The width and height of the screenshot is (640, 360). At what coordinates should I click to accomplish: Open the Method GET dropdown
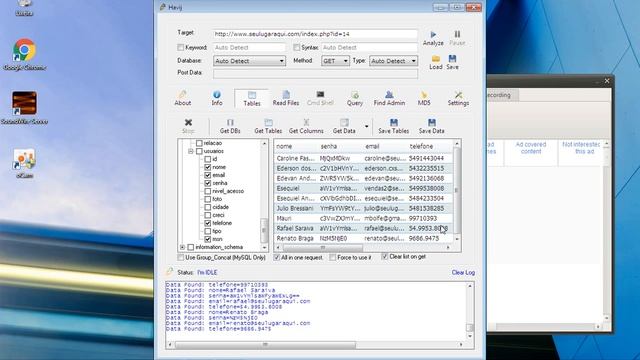pyautogui.click(x=335, y=61)
